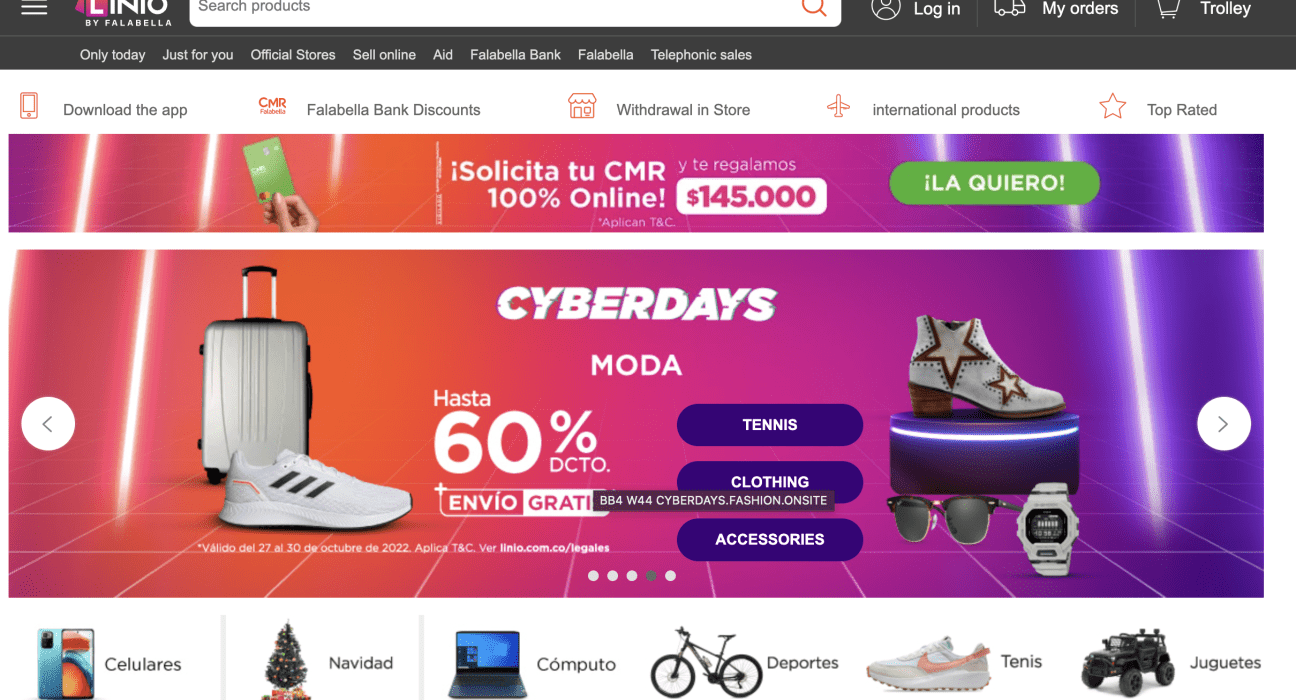Click the international products airplane icon
The height and width of the screenshot is (700, 1296).
(x=838, y=106)
